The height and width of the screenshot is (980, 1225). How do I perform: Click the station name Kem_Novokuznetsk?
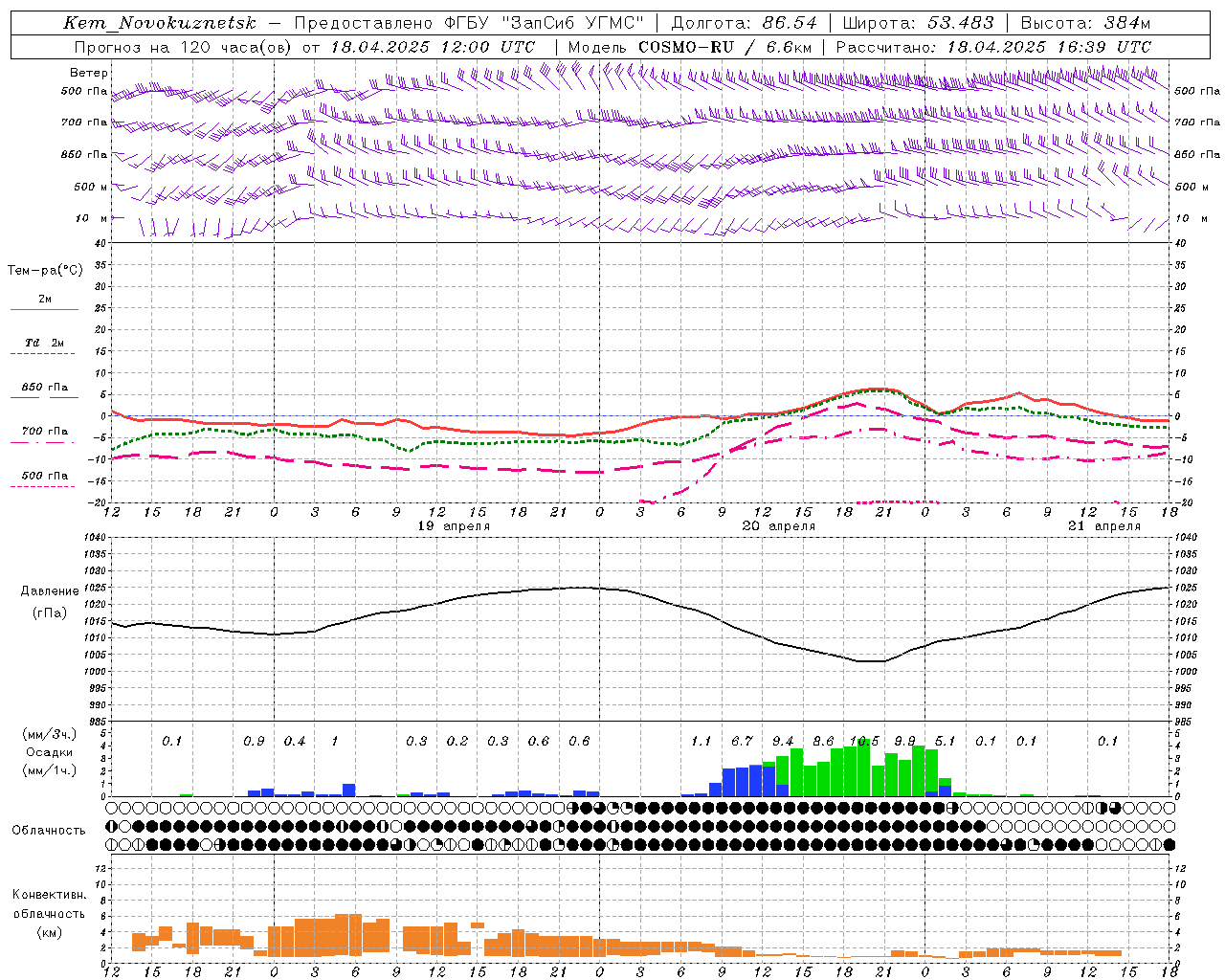pyautogui.click(x=160, y=23)
